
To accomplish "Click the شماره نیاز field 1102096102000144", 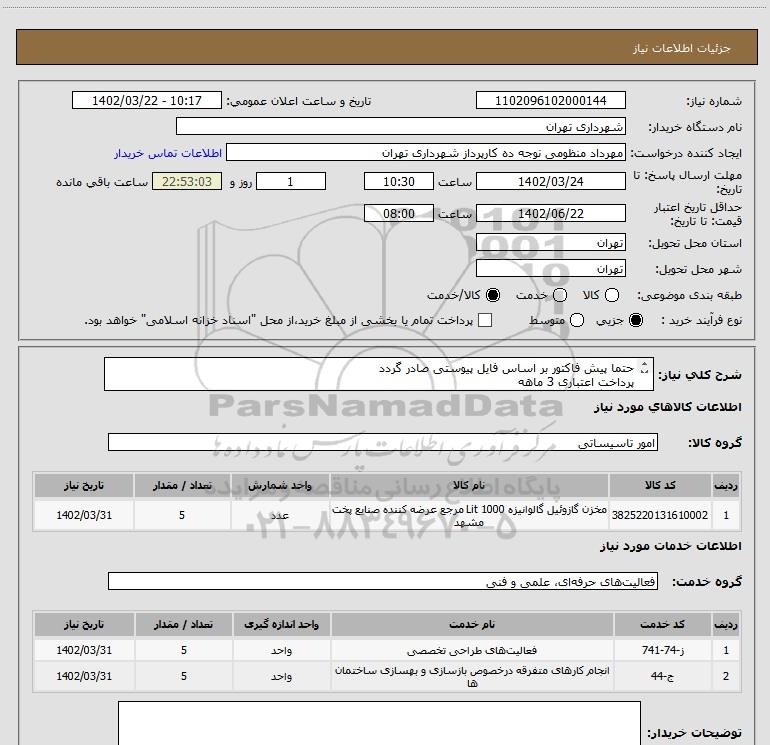I will [550, 100].
